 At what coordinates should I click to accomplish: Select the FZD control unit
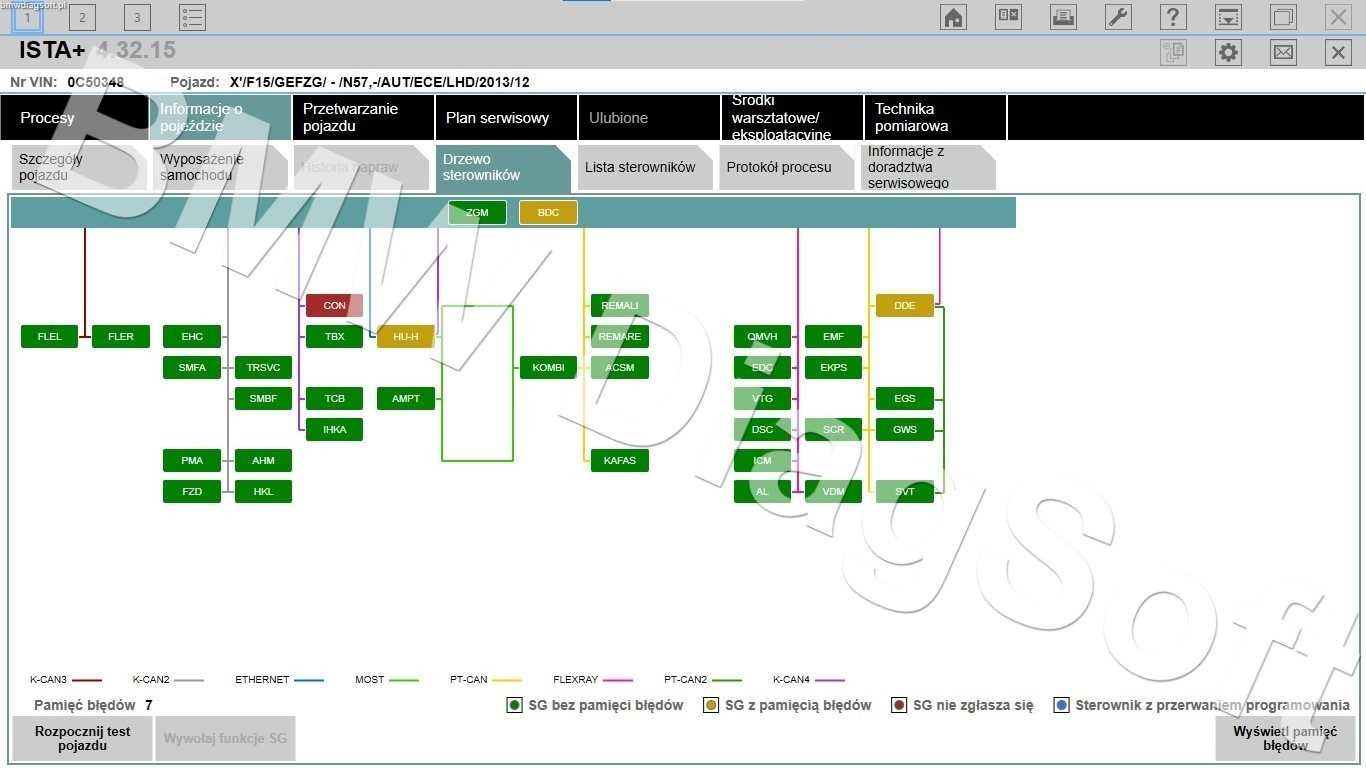coord(192,491)
